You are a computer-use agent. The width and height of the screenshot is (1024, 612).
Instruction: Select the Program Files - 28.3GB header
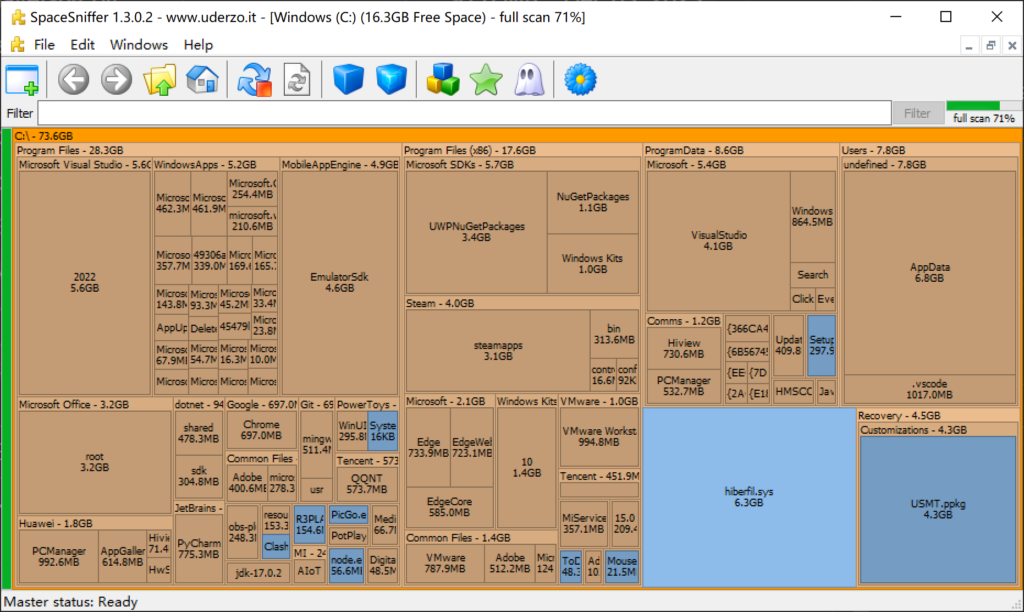[208, 150]
